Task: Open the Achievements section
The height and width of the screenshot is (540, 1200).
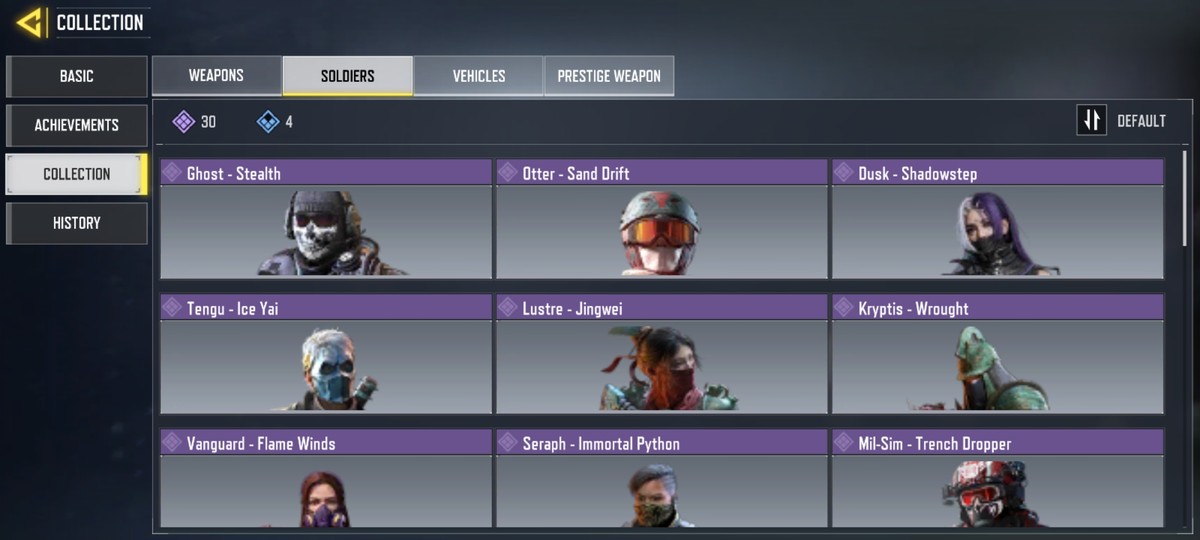Action: pyautogui.click(x=77, y=125)
